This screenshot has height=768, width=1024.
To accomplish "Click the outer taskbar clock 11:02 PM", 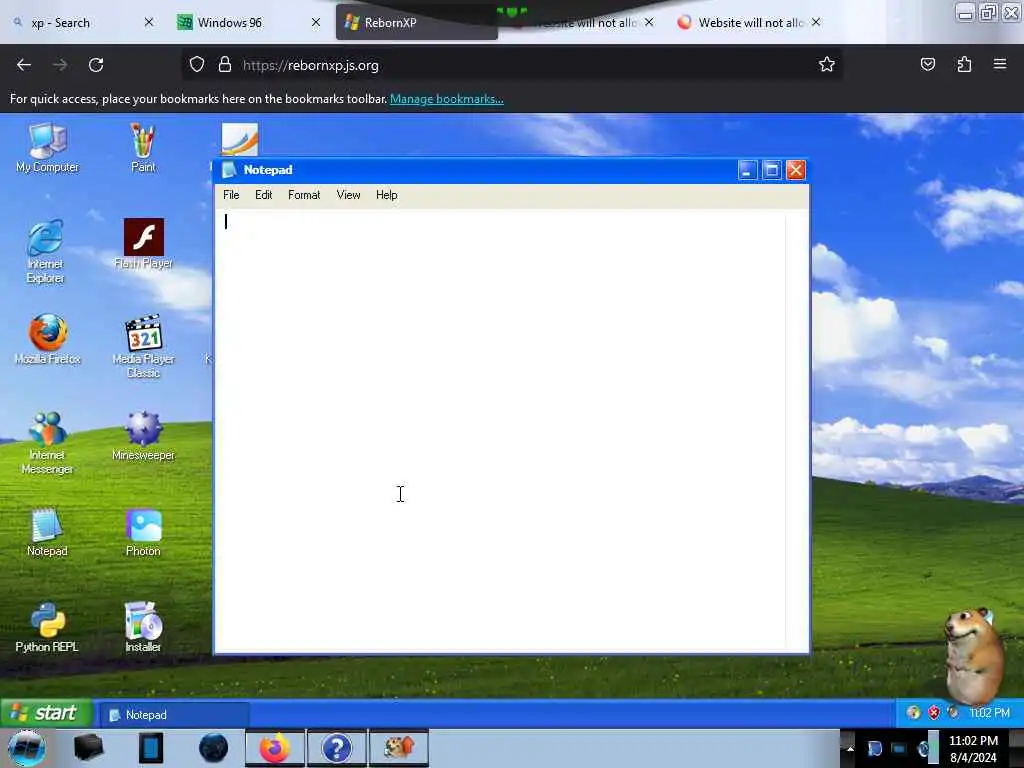I will click(973, 748).
